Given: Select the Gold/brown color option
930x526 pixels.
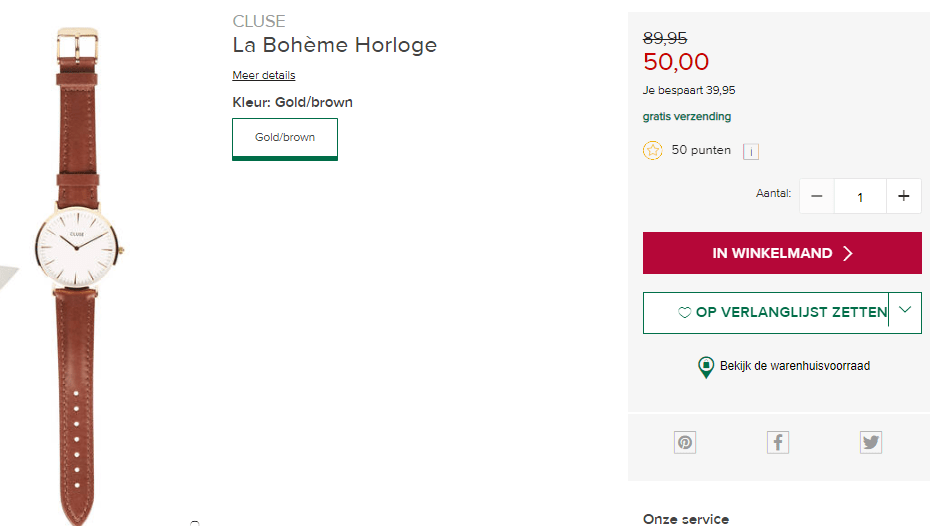Looking at the screenshot, I should tap(285, 138).
